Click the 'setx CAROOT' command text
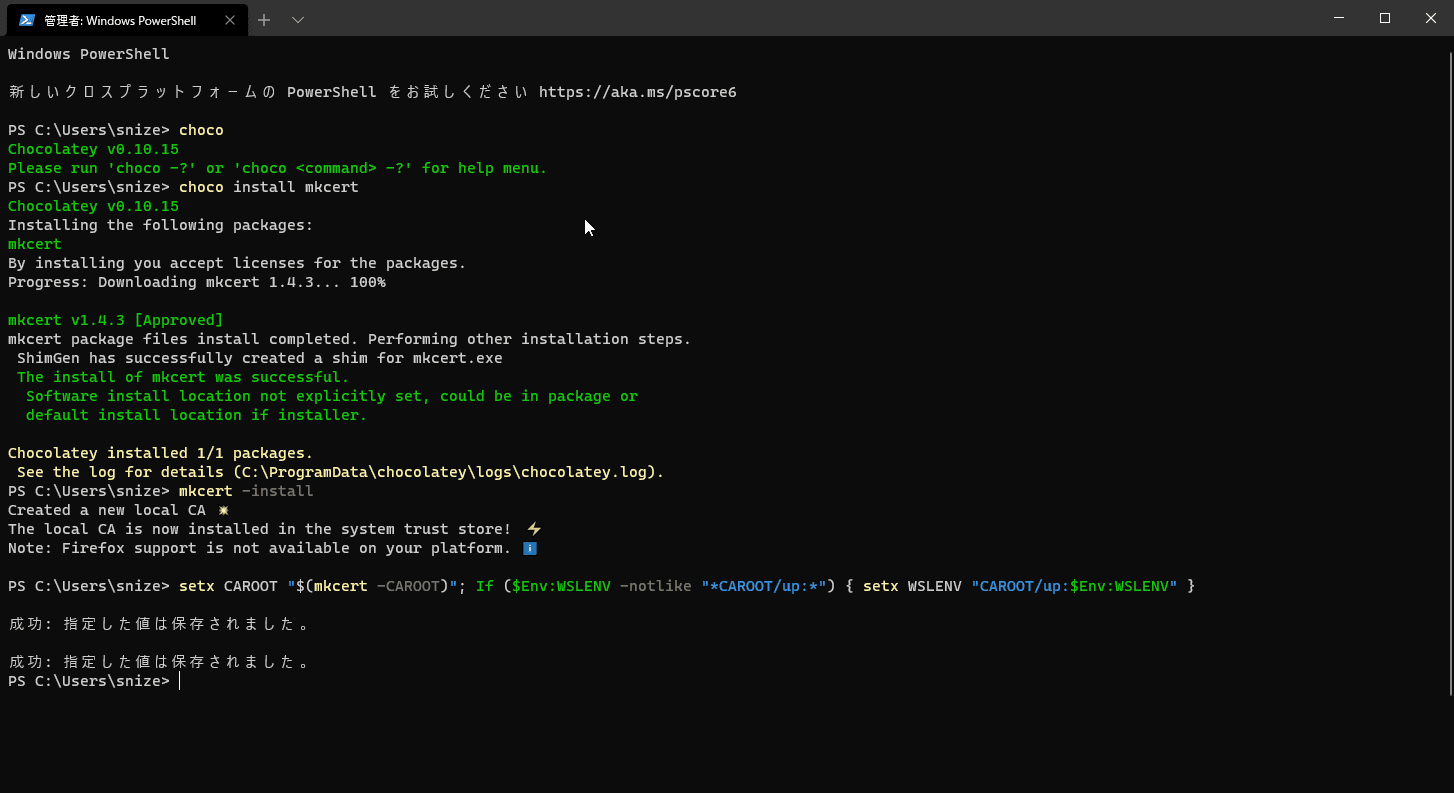Image resolution: width=1454 pixels, height=793 pixels. point(228,586)
